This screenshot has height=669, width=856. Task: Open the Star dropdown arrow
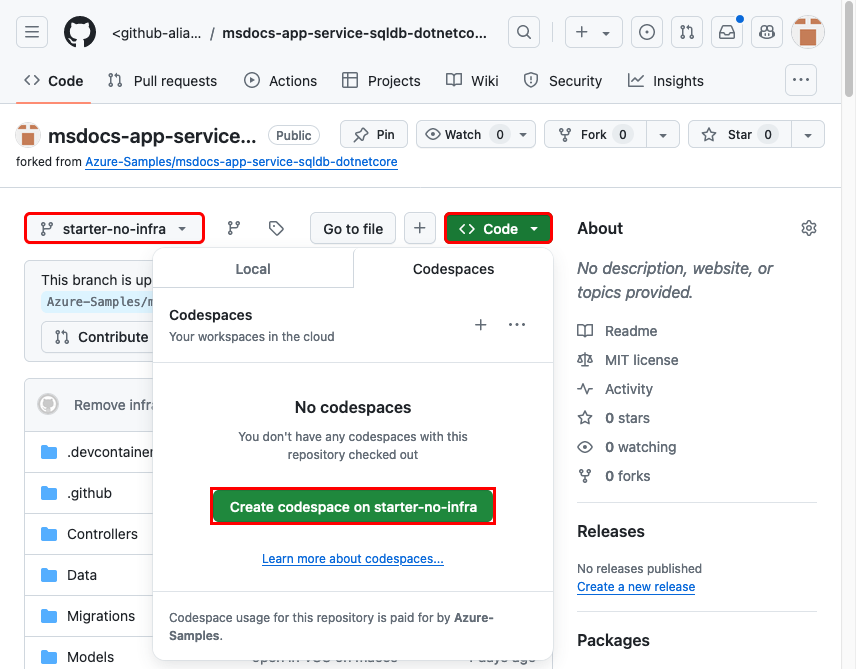(807, 134)
